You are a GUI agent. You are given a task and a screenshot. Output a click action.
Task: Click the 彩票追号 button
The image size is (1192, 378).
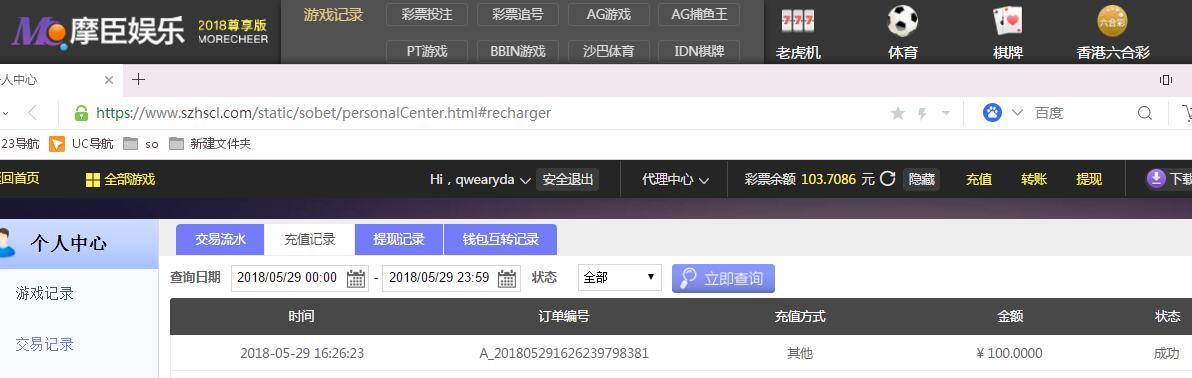518,14
